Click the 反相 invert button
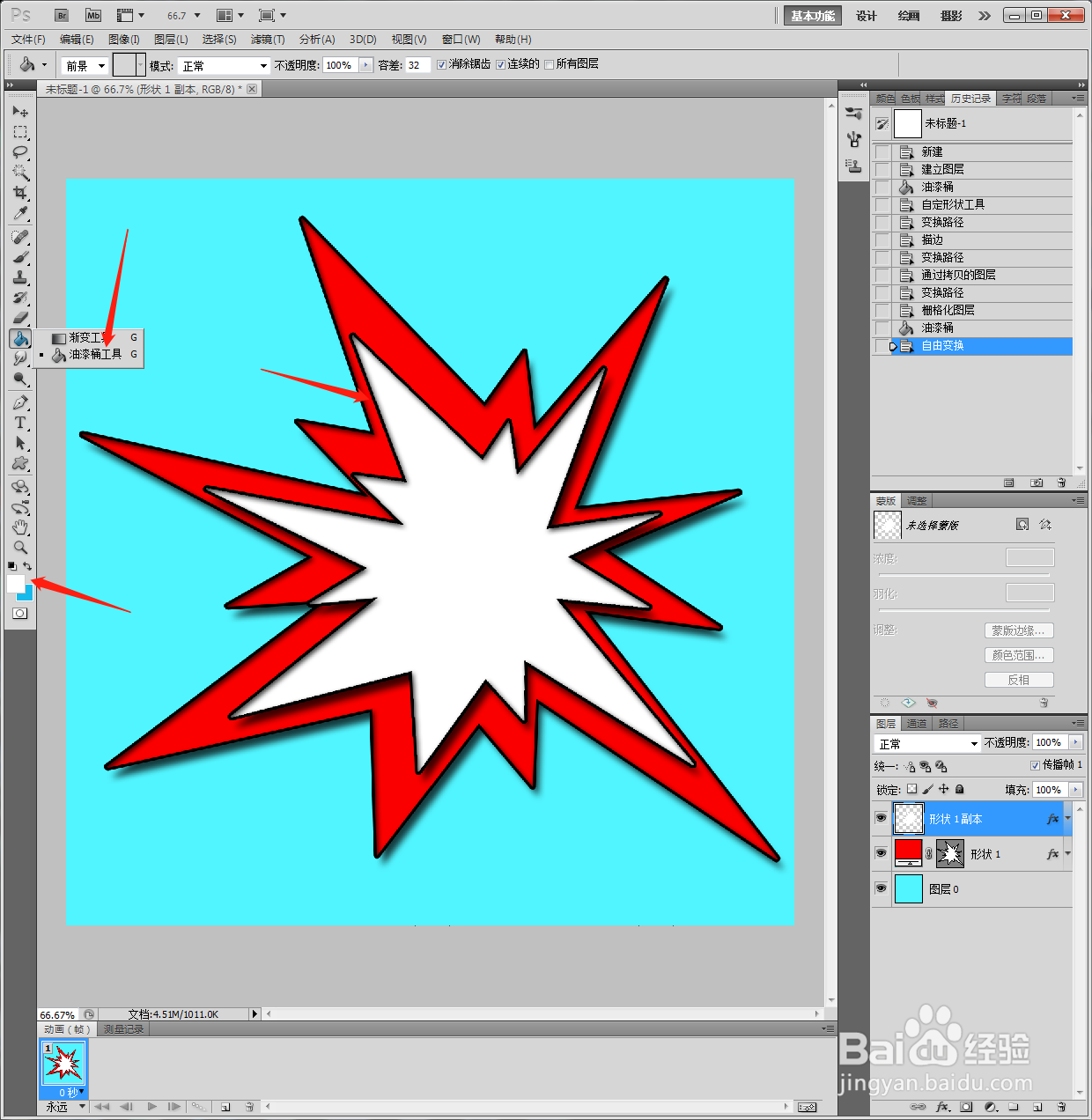Screen dimensions: 1092x1120 pyautogui.click(x=1018, y=680)
